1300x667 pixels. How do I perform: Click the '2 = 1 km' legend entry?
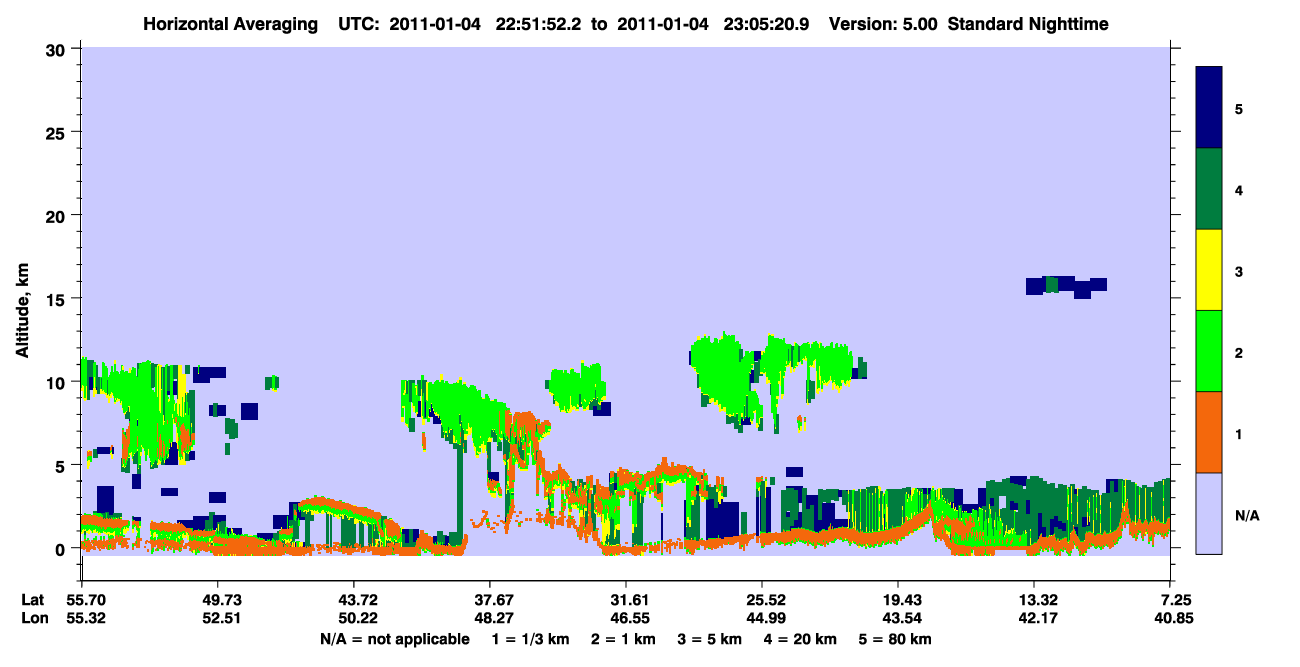623,639
